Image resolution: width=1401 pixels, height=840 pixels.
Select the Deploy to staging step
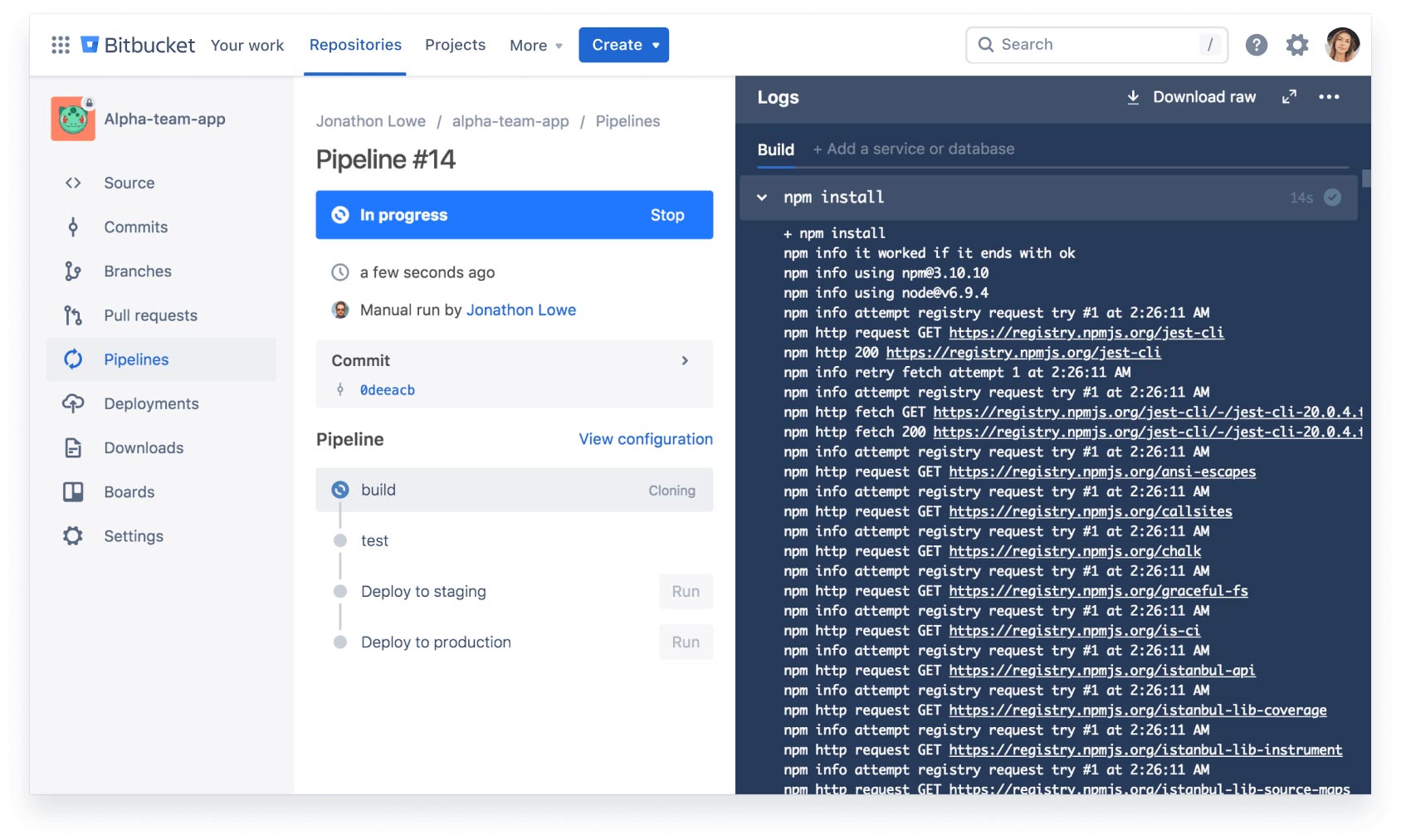point(423,592)
